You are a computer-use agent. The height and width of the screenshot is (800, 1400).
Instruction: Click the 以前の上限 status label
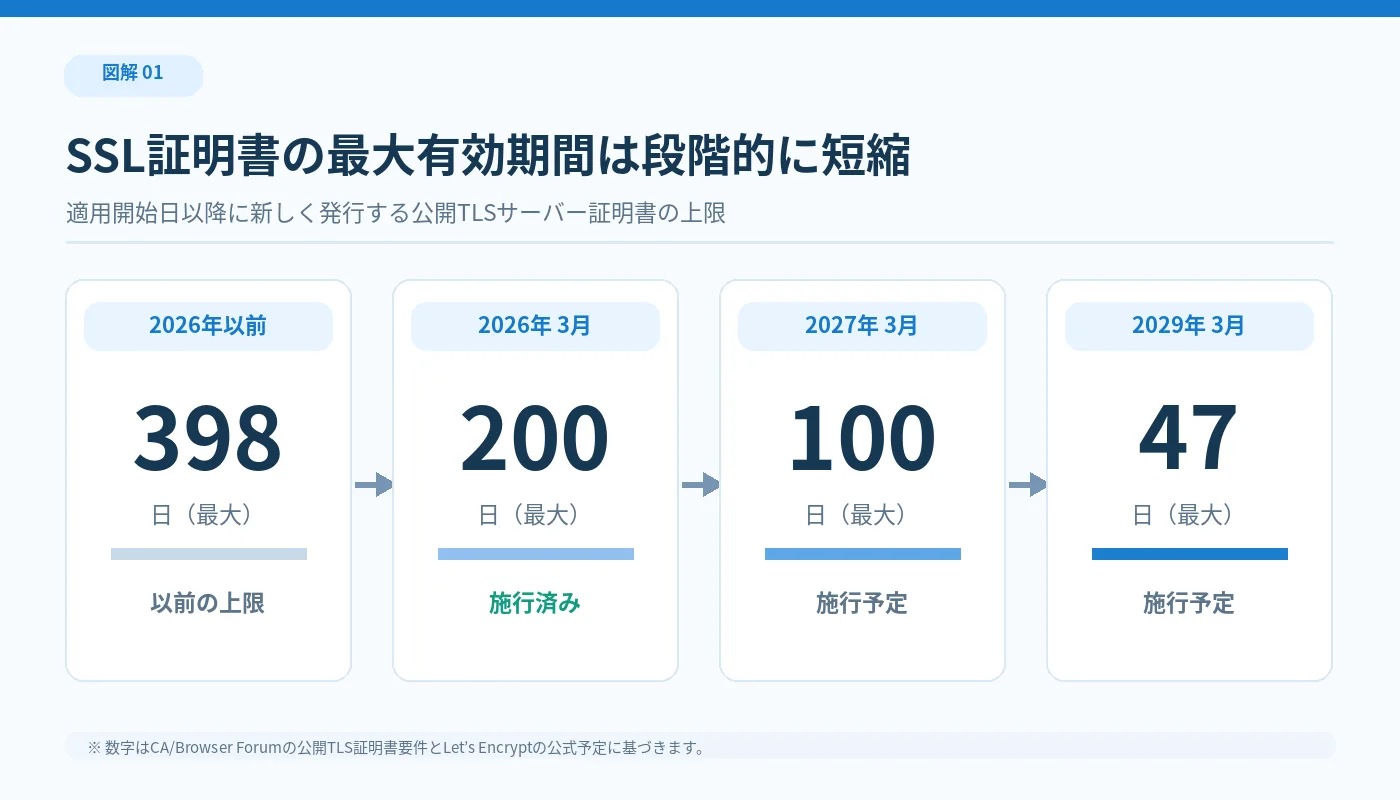208,603
